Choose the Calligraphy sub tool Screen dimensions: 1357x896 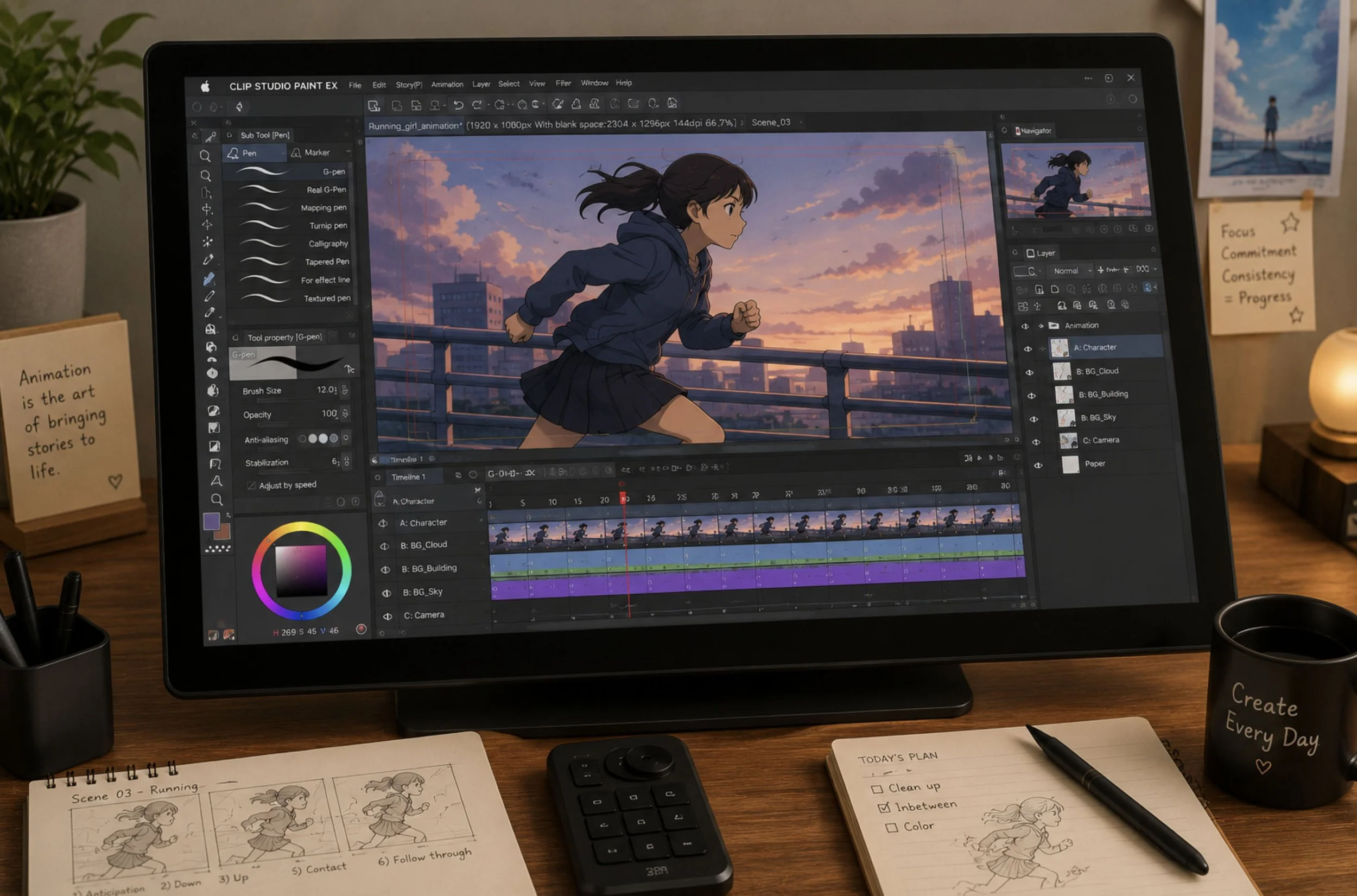(291, 244)
